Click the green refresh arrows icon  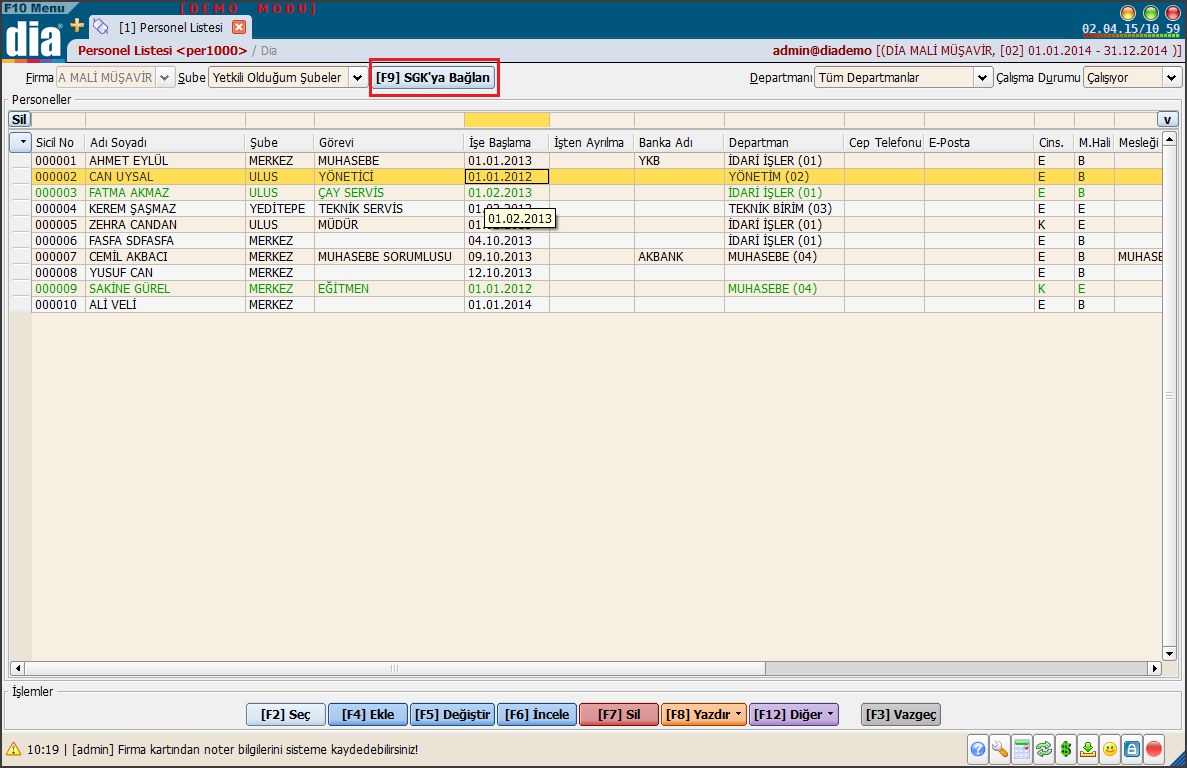pyautogui.click(x=1044, y=749)
